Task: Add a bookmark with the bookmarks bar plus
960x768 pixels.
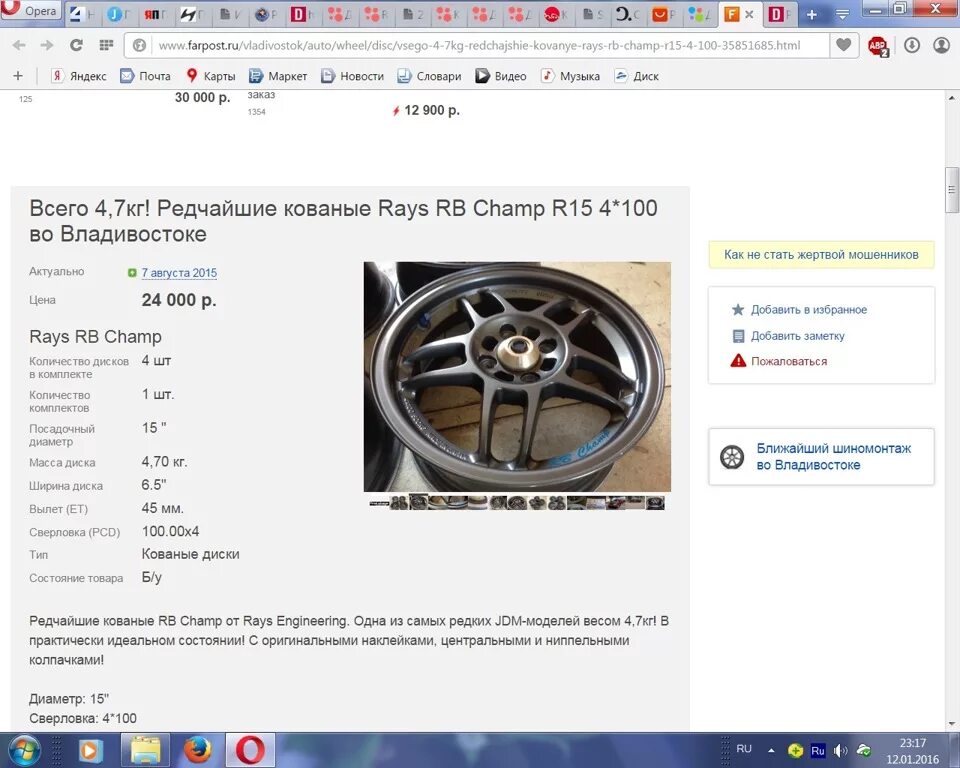Action: point(18,76)
